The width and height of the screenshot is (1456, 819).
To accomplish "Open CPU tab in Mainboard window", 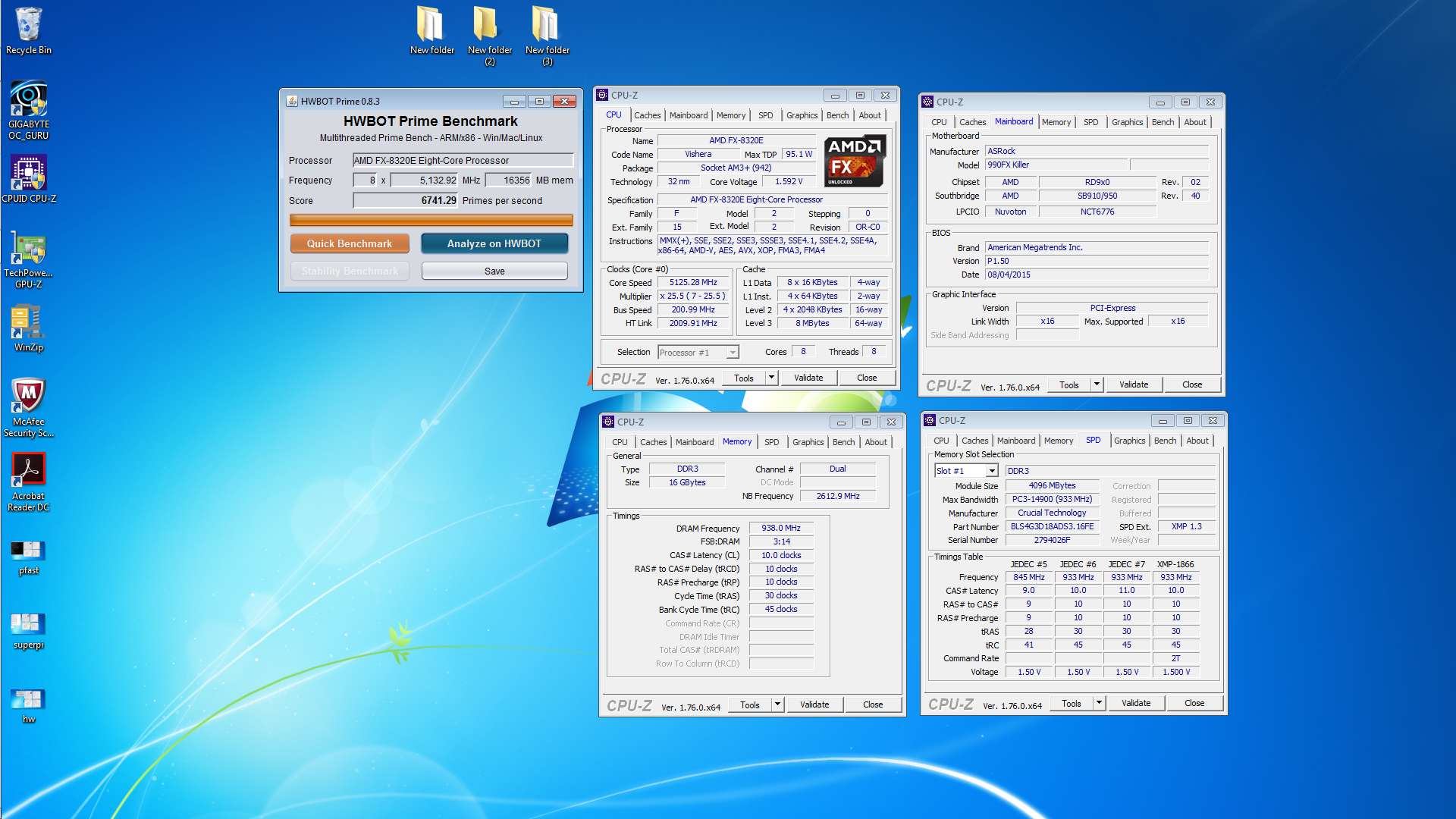I will 939,122.
